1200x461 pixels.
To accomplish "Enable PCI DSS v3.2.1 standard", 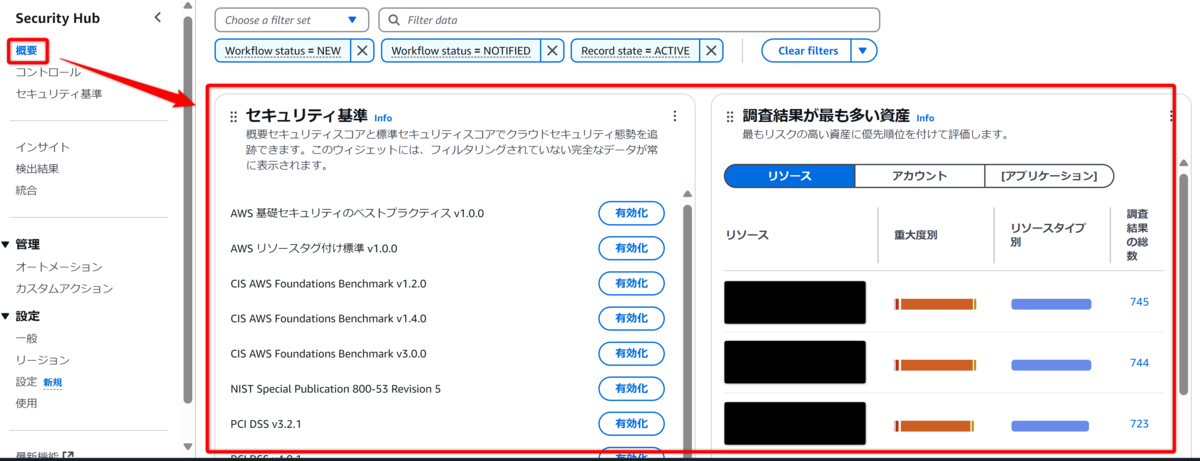I will coord(631,424).
